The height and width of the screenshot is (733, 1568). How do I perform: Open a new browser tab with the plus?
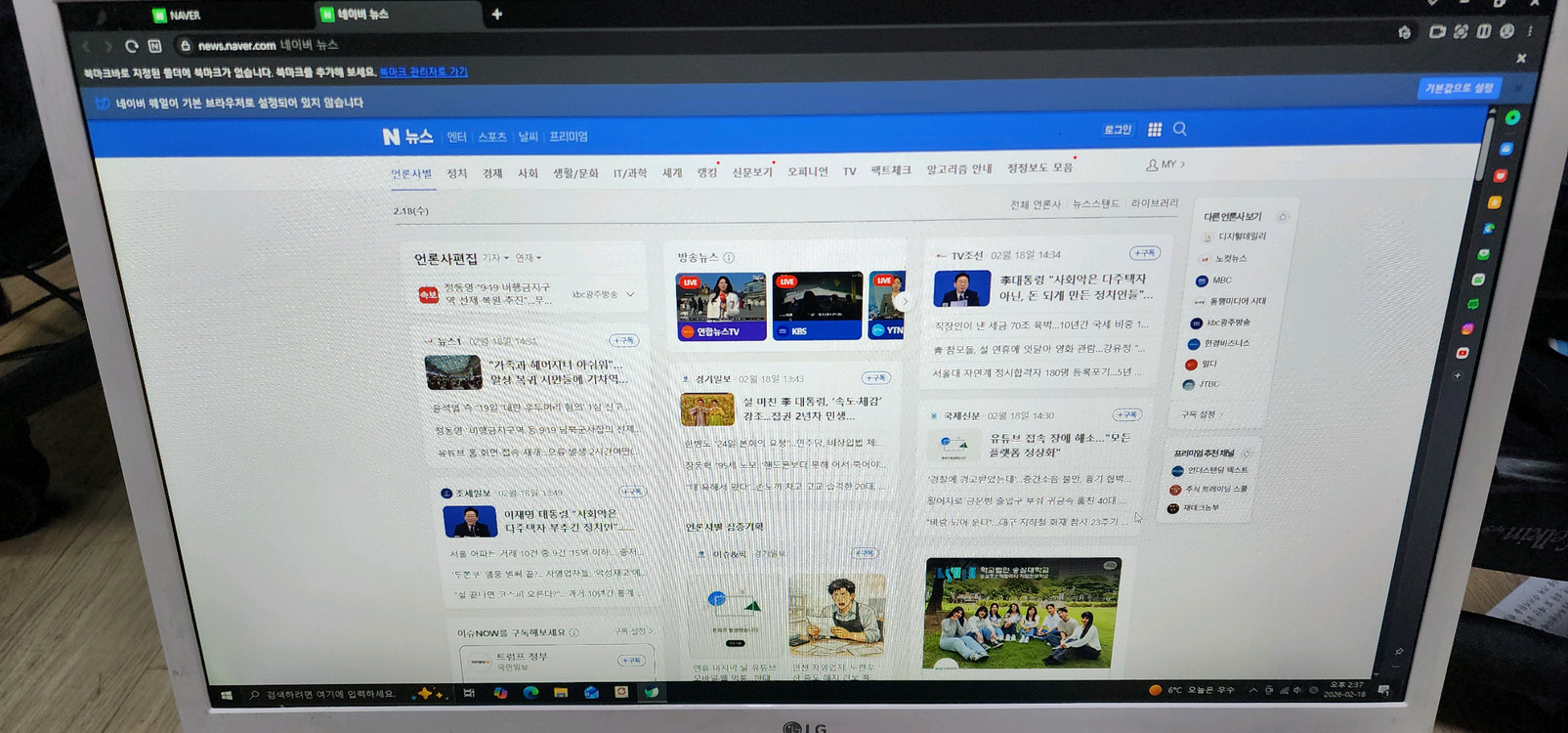coord(496,14)
